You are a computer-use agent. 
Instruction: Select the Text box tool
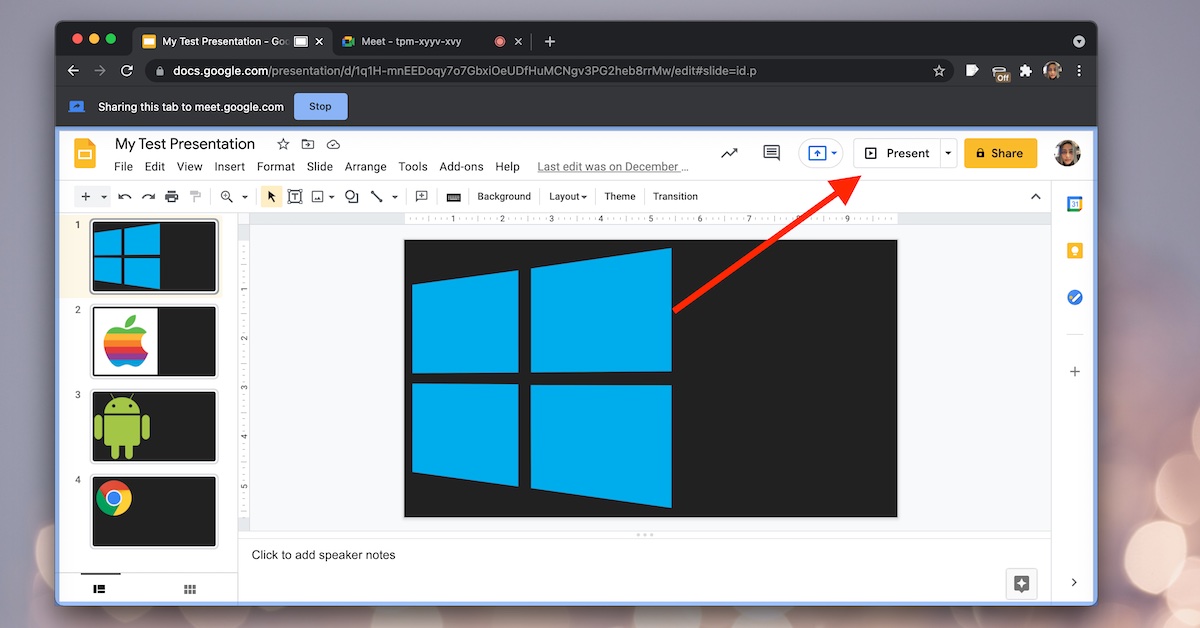point(295,196)
